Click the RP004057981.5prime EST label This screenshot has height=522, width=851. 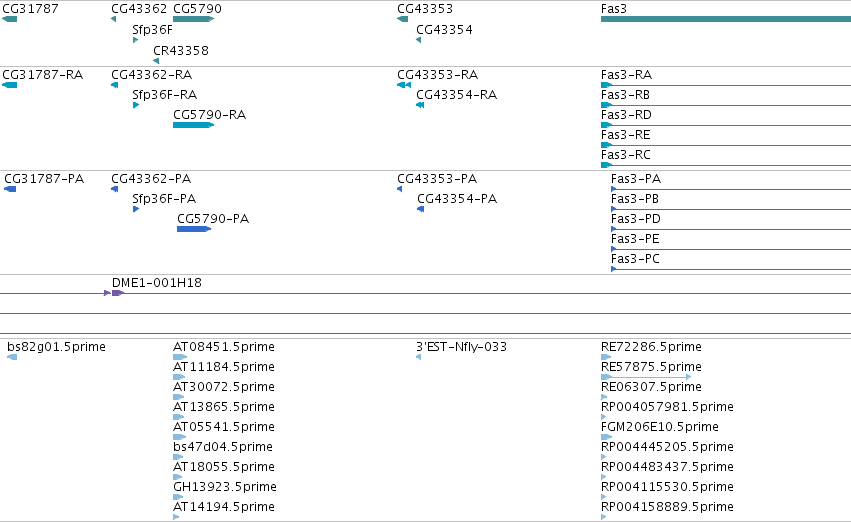click(667, 407)
